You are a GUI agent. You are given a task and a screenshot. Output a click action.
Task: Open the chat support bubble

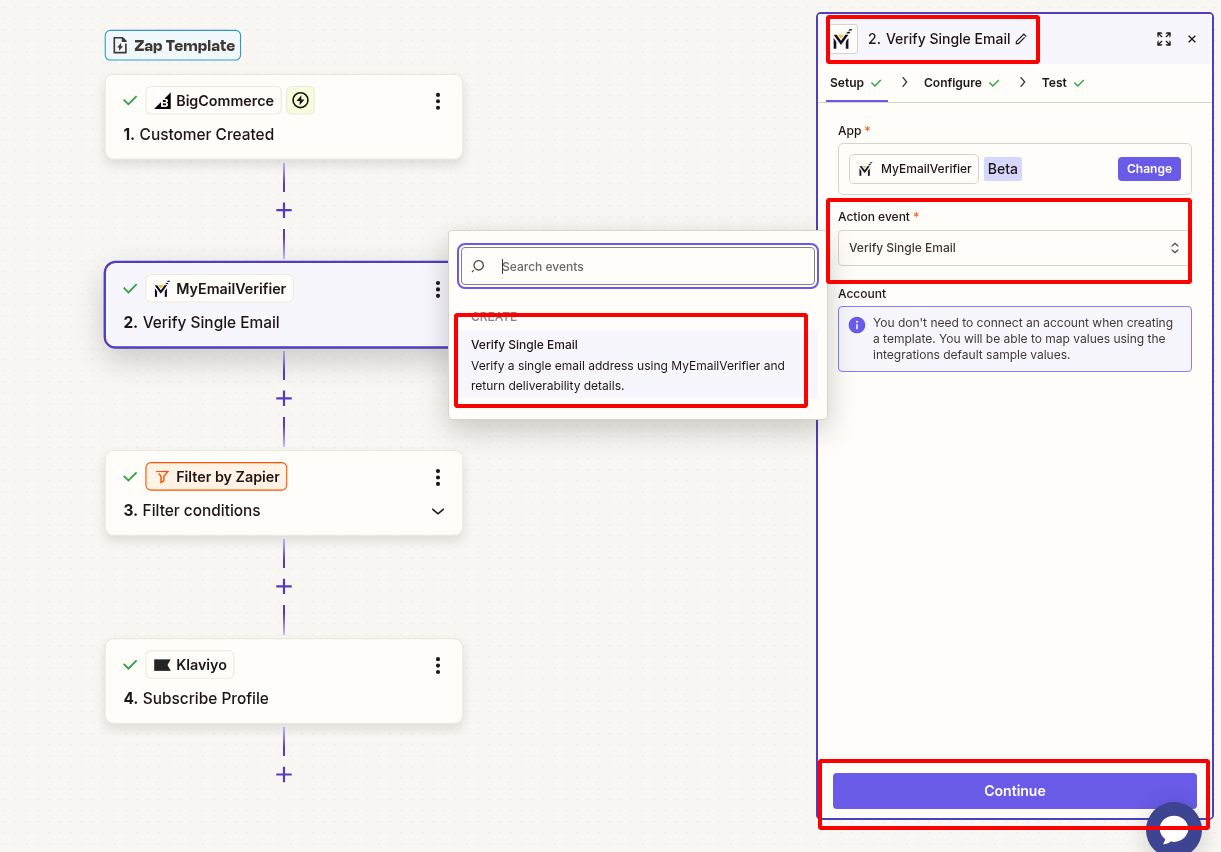click(x=1175, y=828)
